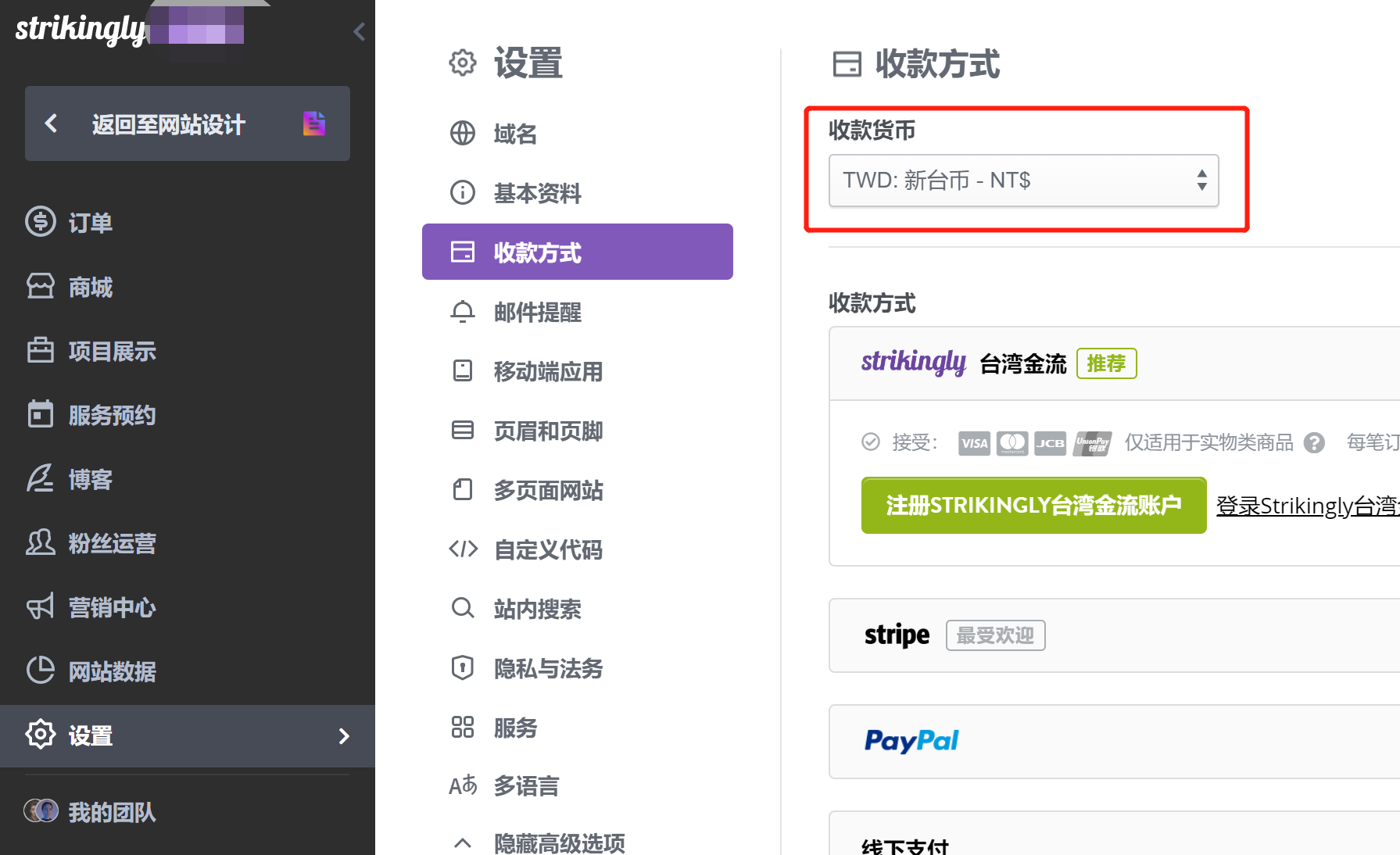The height and width of the screenshot is (855, 1400).
Task: Click the 推荐 recommended badge
Action: click(1107, 363)
